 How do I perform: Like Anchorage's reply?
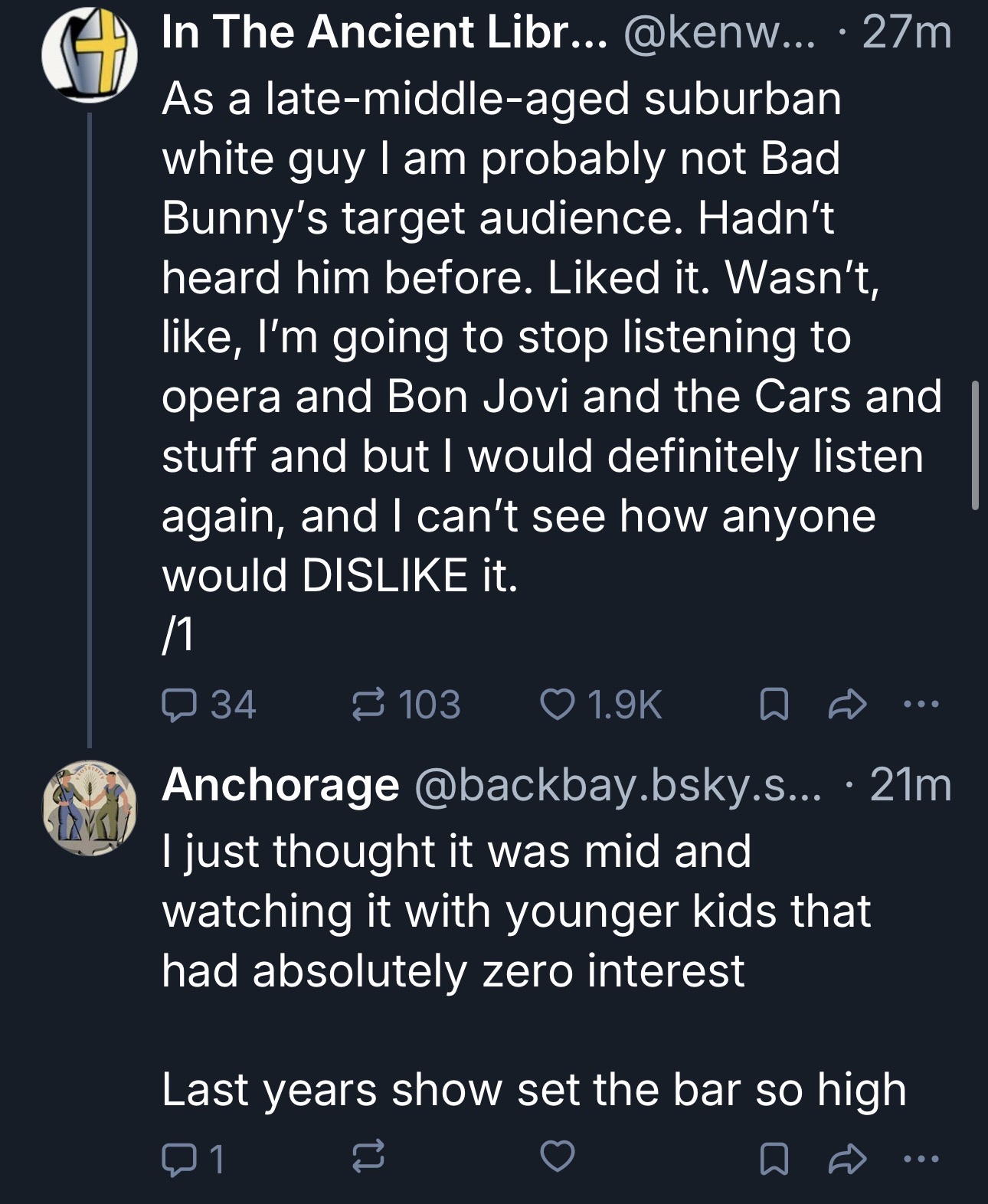557,1157
